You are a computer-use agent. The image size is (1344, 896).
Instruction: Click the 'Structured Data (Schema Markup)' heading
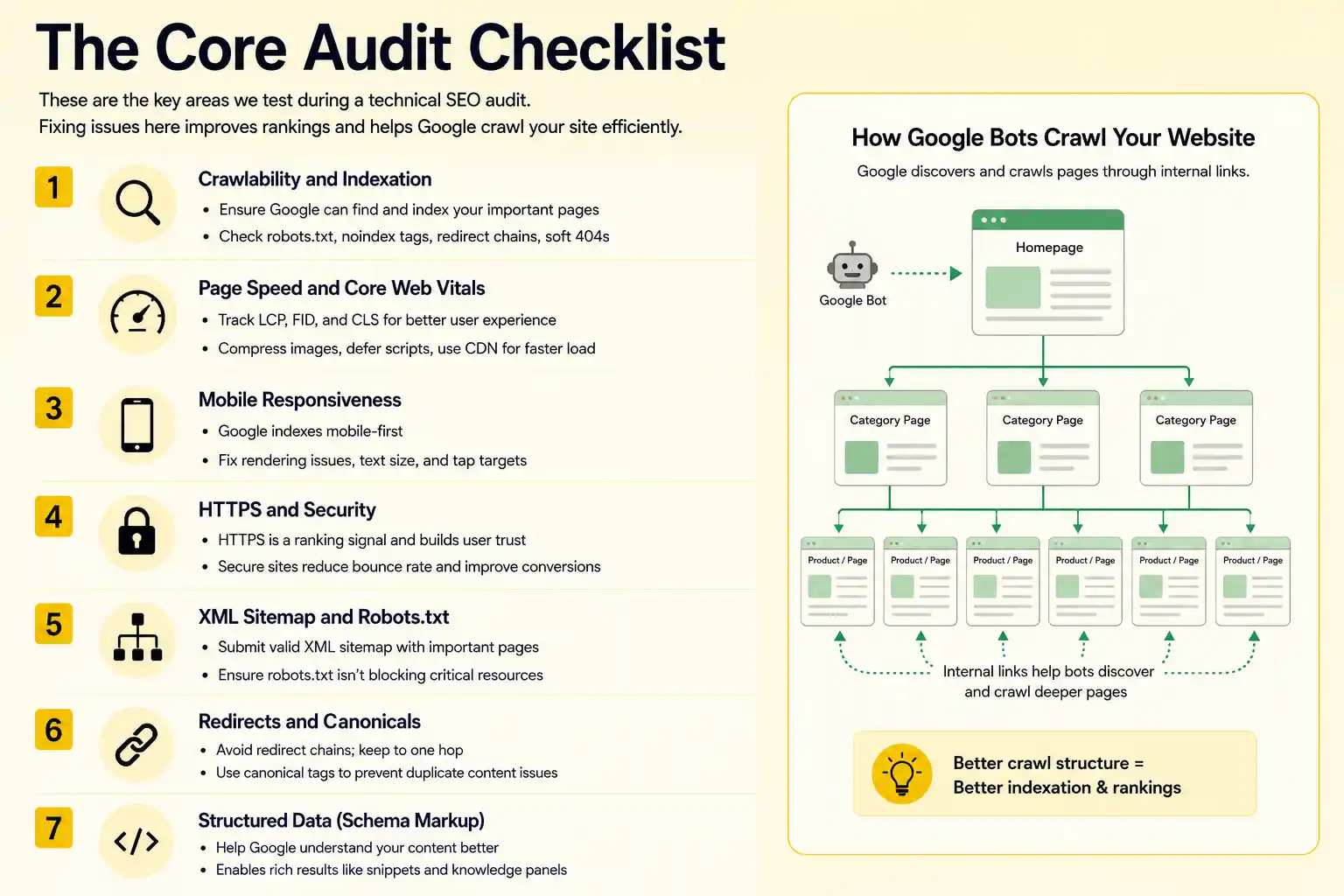point(341,821)
